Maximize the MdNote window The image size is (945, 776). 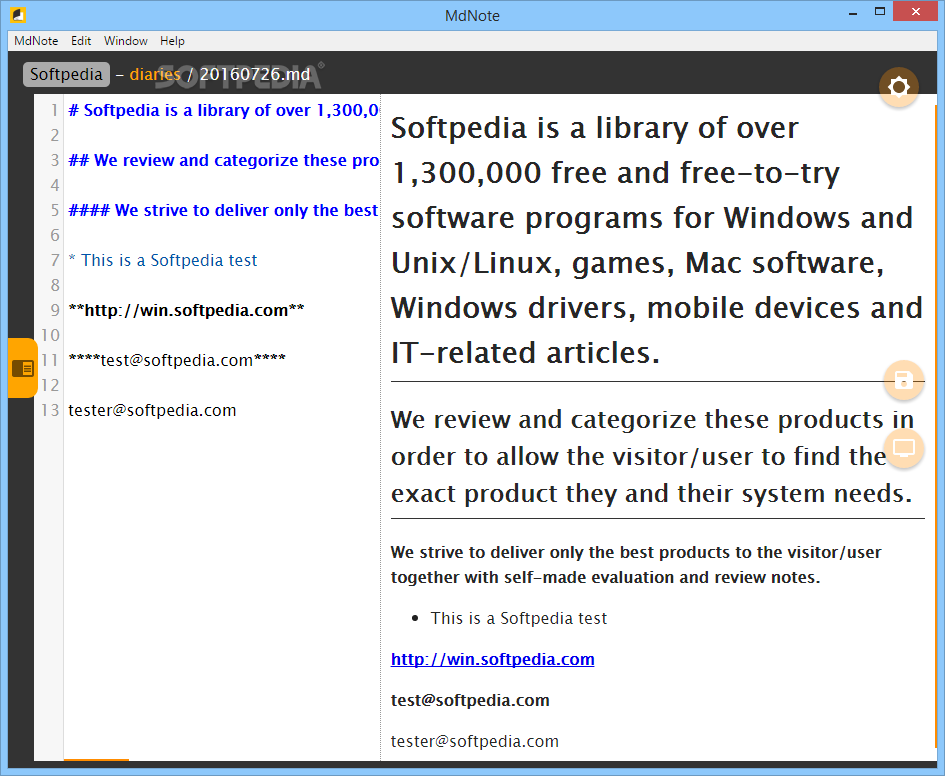880,11
